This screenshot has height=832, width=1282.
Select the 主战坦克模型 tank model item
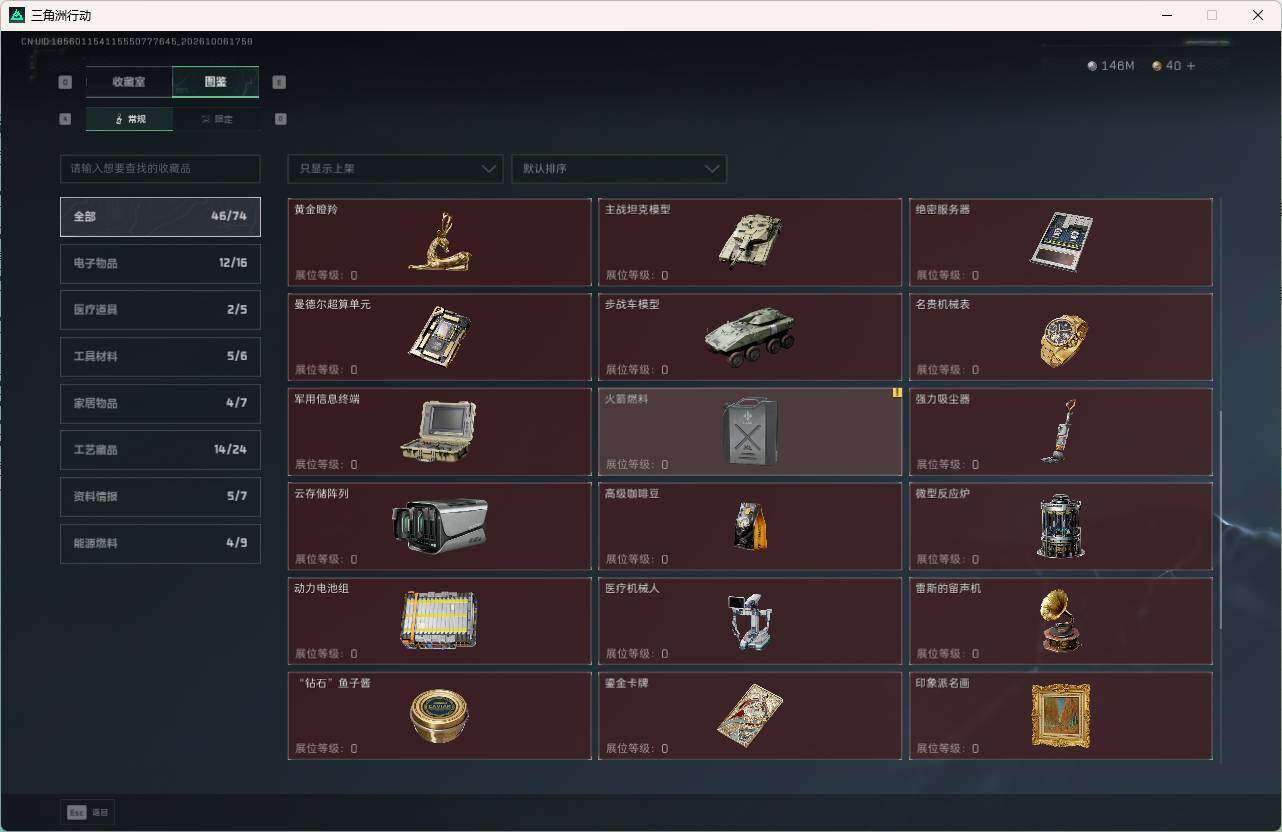point(750,242)
